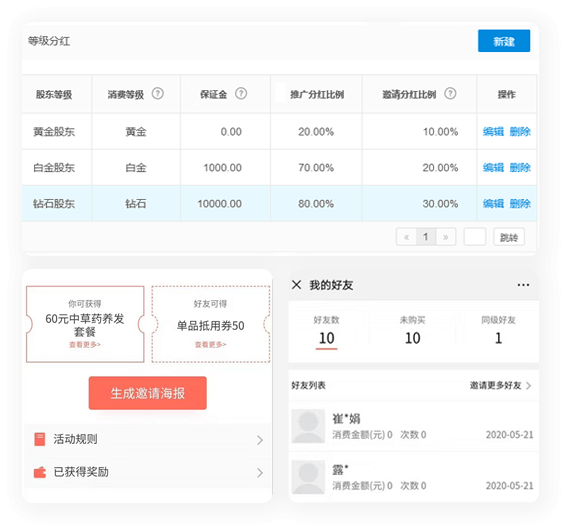This screenshot has width=567, height=531.
Task: Expand the 活动规则 row chevron
Action: pos(260,440)
